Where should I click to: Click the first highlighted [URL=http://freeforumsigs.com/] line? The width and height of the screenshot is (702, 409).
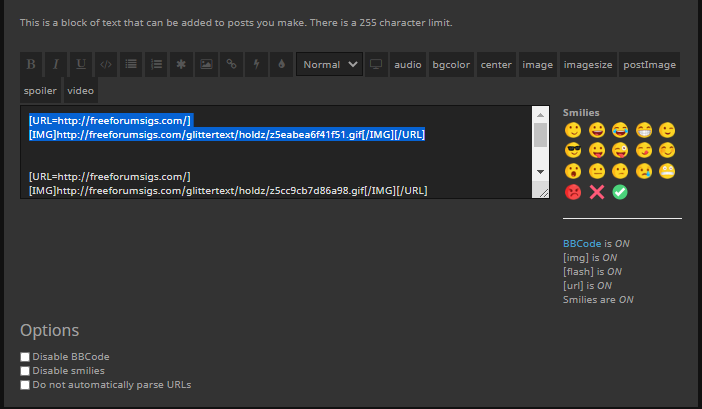click(x=110, y=120)
